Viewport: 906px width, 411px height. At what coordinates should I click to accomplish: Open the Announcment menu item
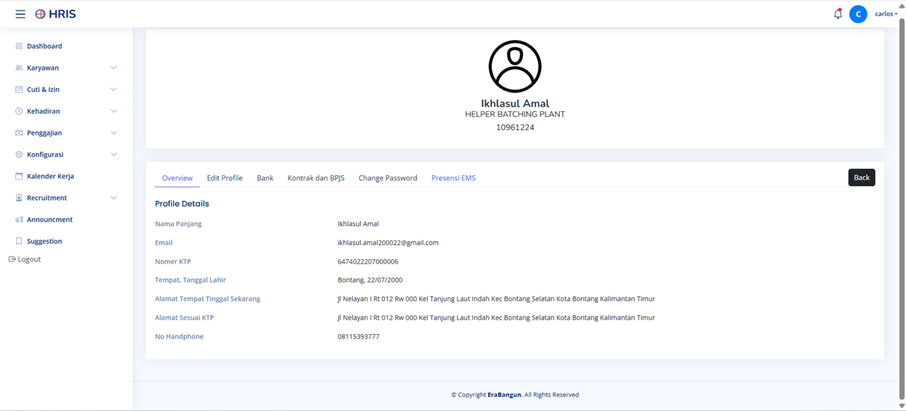(50, 220)
